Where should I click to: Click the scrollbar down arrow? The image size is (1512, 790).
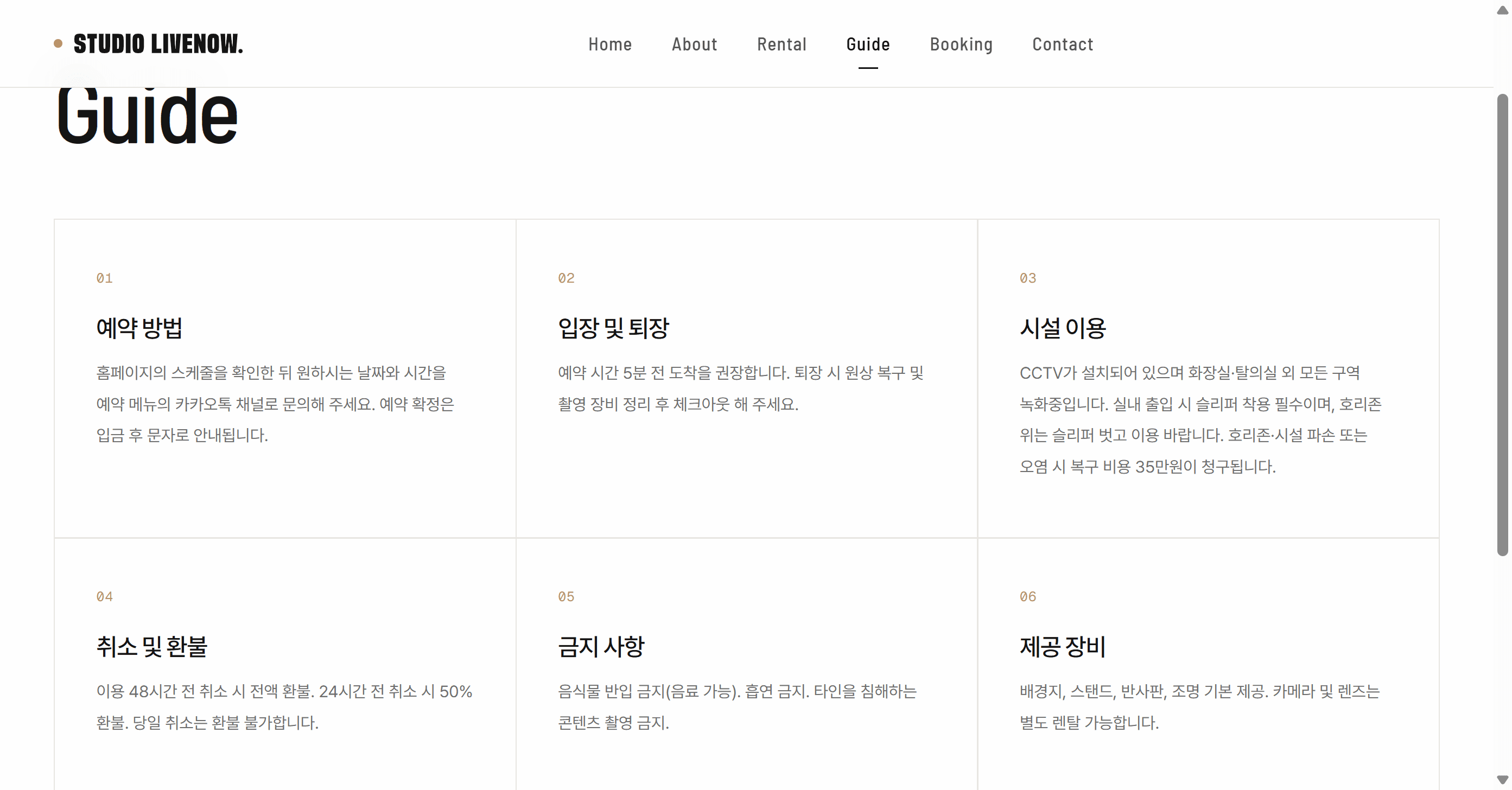[x=1503, y=780]
